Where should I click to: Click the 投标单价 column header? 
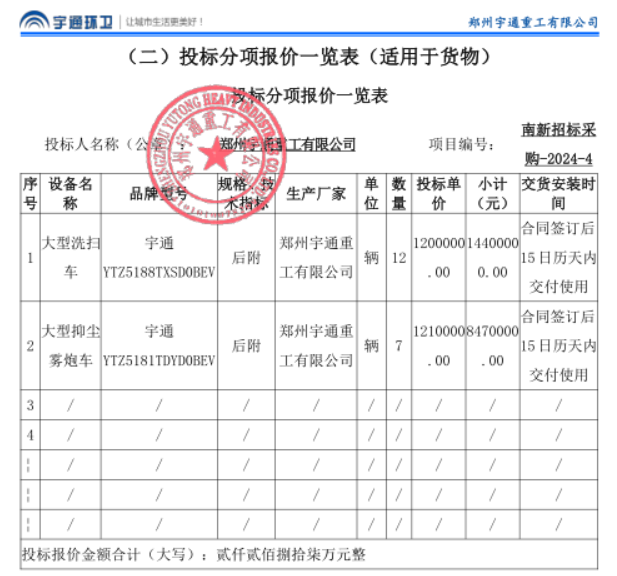coord(439,194)
